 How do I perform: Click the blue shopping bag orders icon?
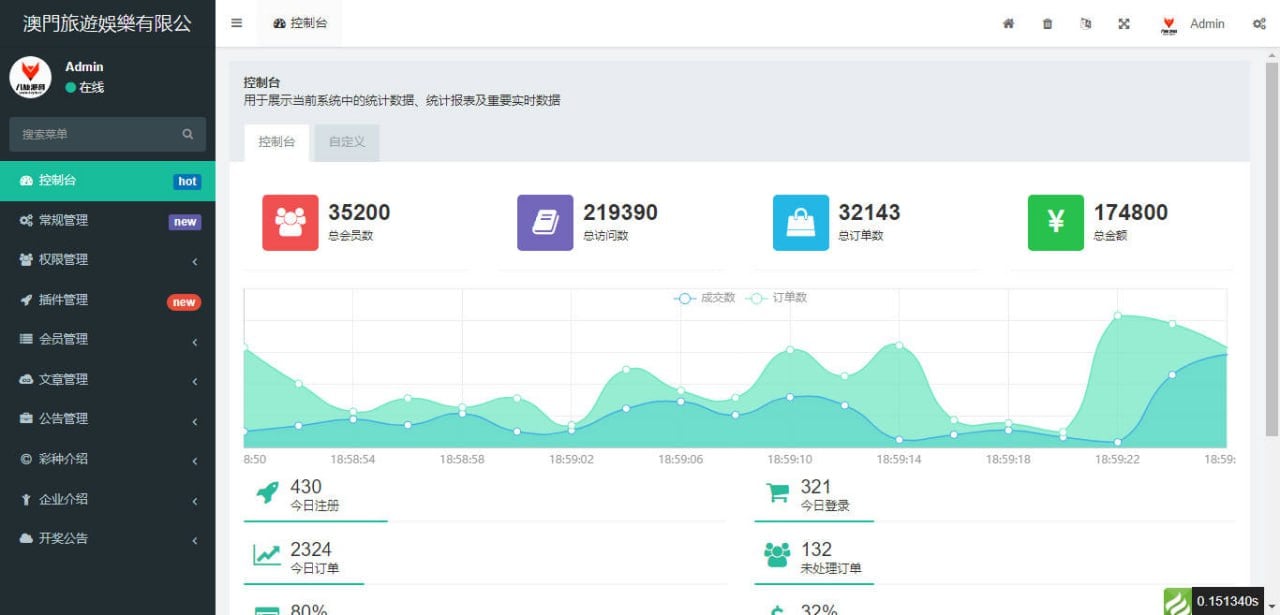800,222
